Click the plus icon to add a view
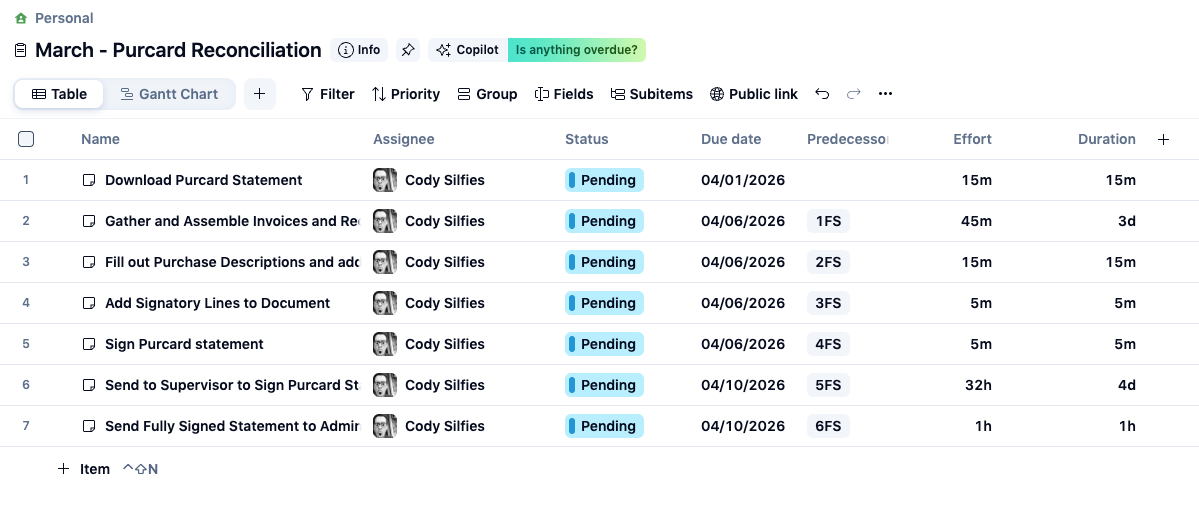The width and height of the screenshot is (1199, 509). pos(259,94)
